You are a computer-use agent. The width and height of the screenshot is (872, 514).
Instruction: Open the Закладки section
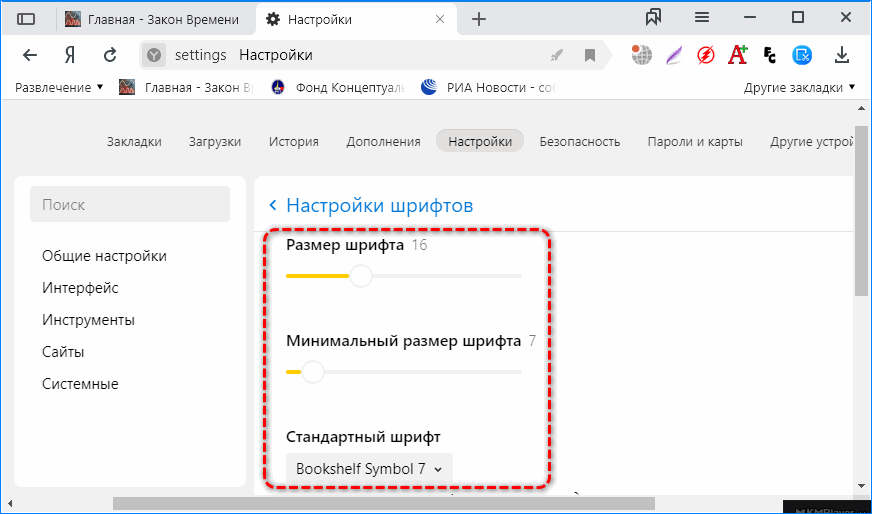pos(134,141)
